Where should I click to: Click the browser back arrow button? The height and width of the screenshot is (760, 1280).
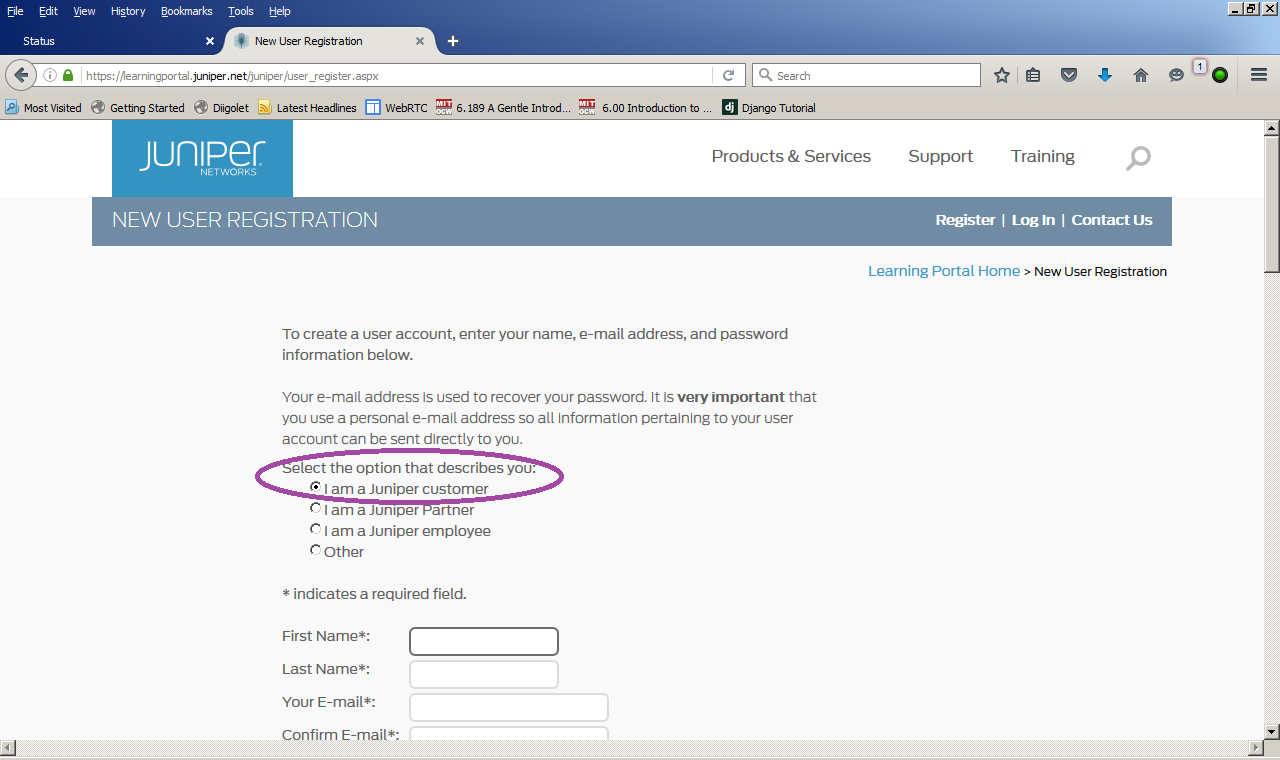[x=21, y=75]
